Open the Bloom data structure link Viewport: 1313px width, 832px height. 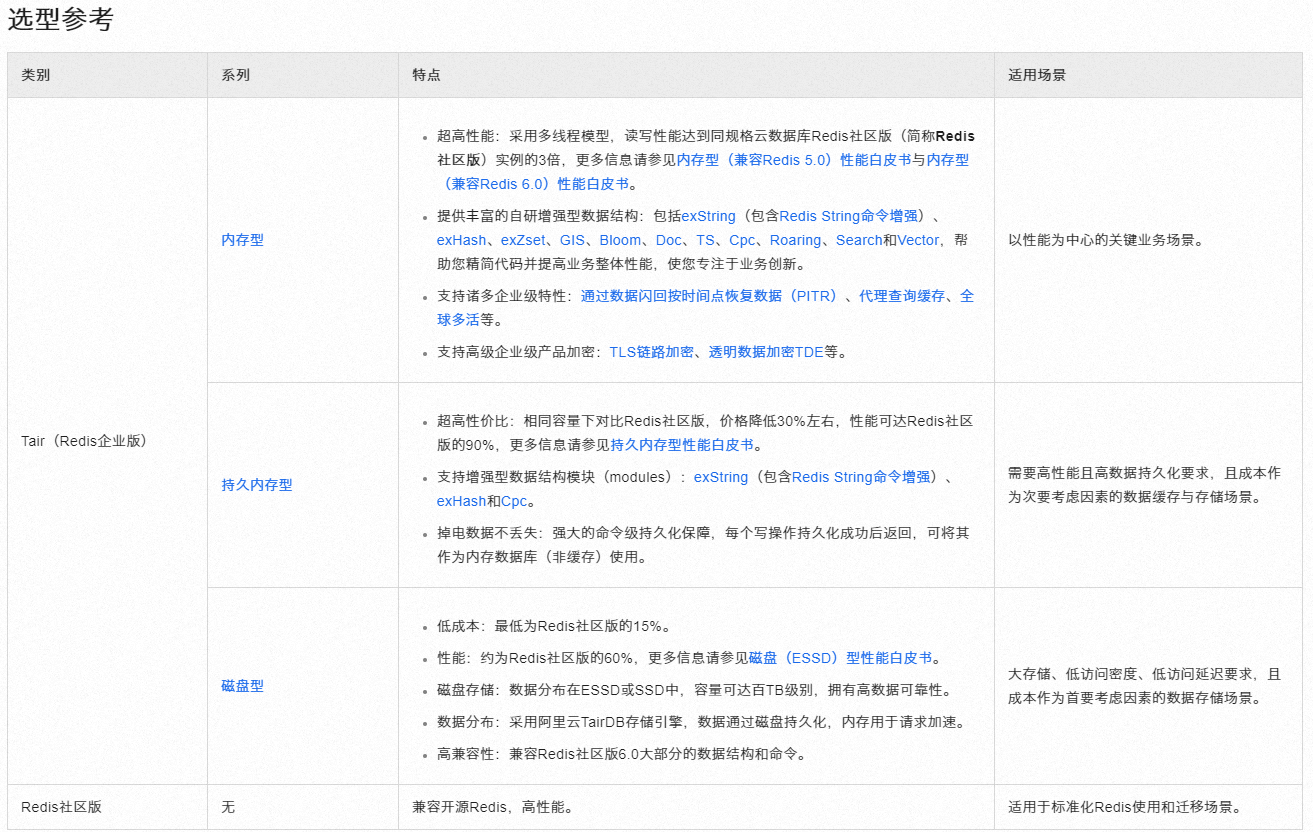tap(620, 240)
